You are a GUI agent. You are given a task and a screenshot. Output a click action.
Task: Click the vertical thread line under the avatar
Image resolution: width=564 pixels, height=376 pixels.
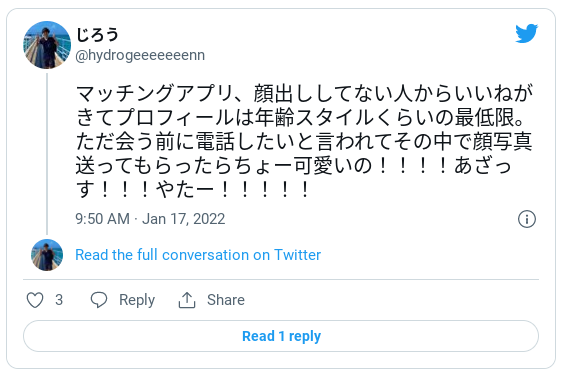(47, 154)
